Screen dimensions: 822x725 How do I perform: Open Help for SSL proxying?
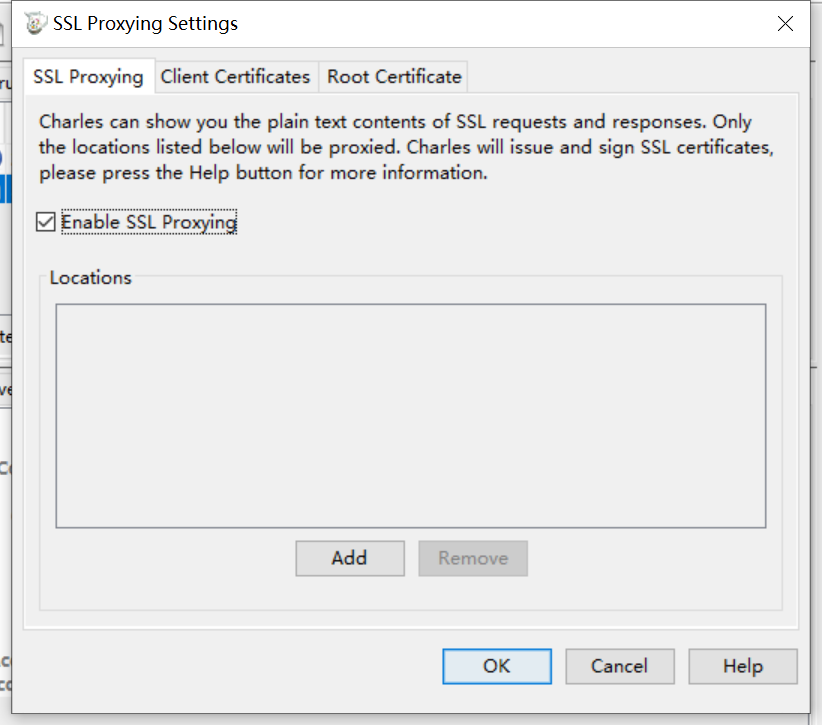click(743, 666)
